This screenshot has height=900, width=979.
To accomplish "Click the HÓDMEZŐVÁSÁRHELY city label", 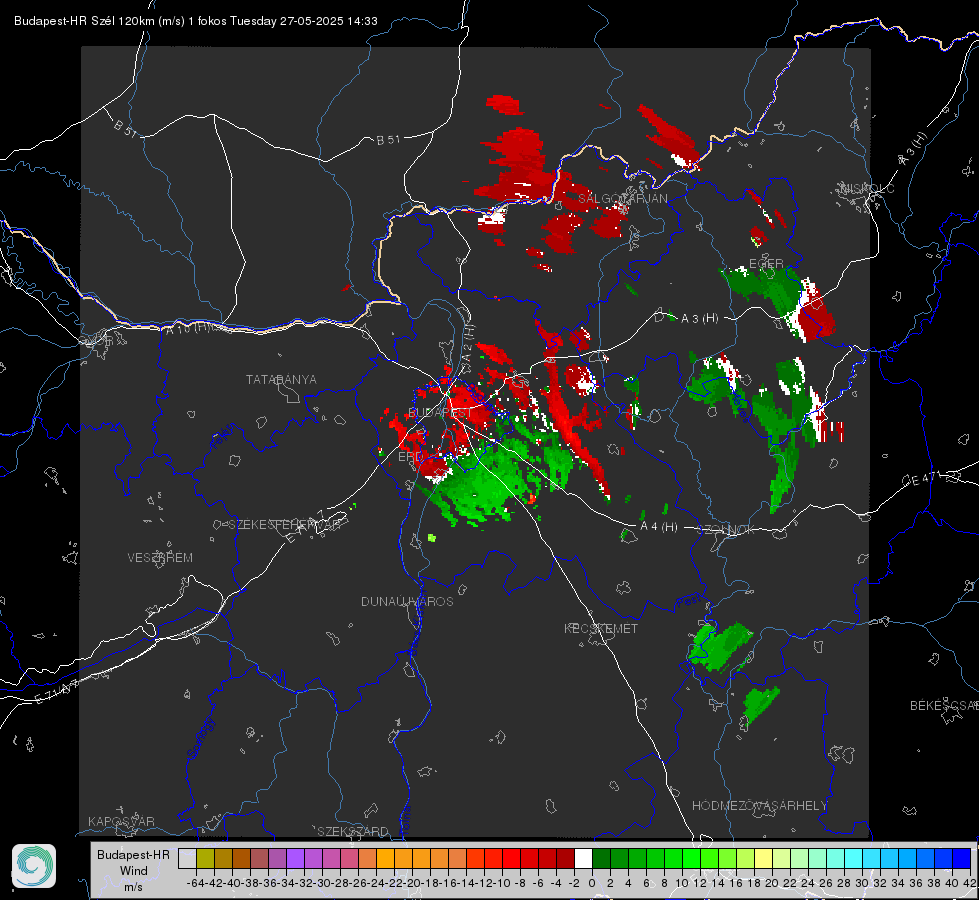I will point(759,806).
